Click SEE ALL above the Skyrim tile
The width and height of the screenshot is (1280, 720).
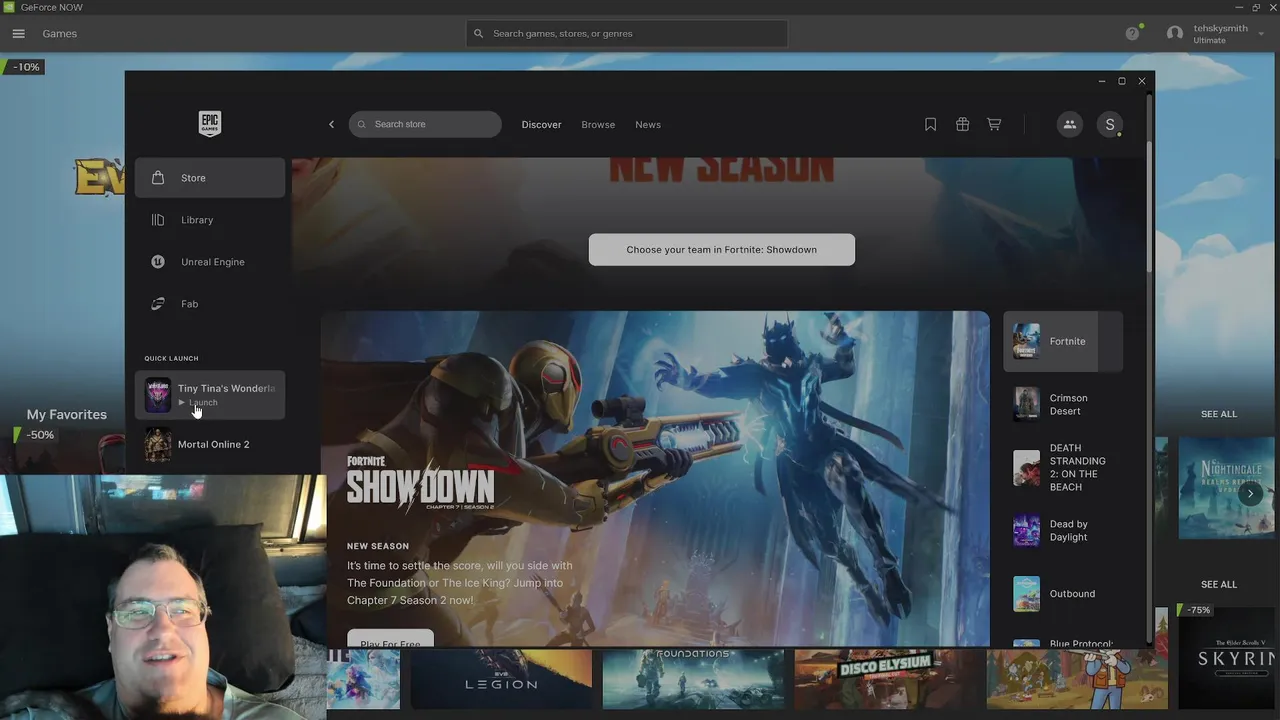click(1218, 584)
